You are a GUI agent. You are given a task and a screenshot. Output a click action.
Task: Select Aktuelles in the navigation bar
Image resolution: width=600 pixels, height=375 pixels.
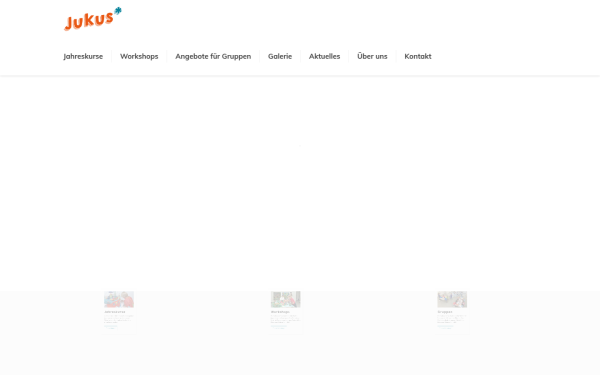point(324,56)
